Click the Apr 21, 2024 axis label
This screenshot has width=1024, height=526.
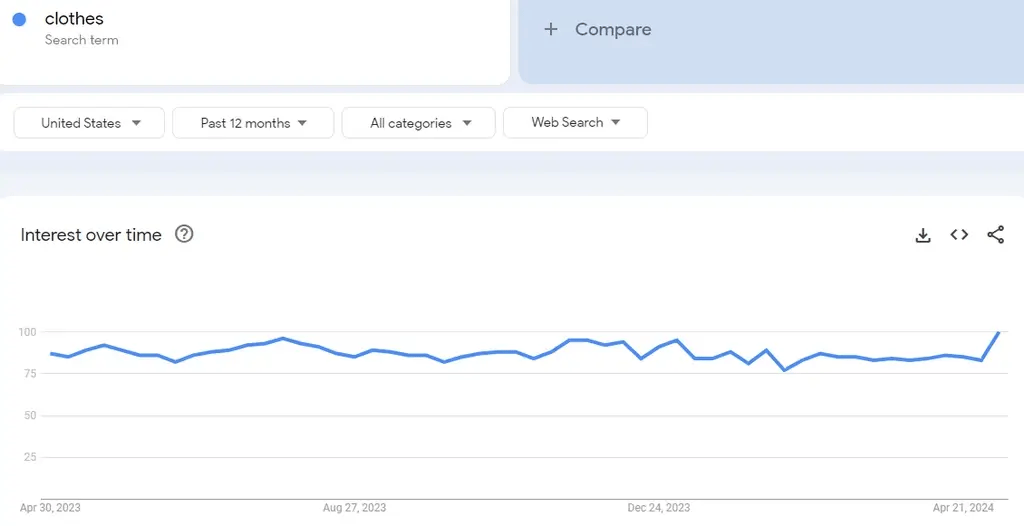pos(963,508)
